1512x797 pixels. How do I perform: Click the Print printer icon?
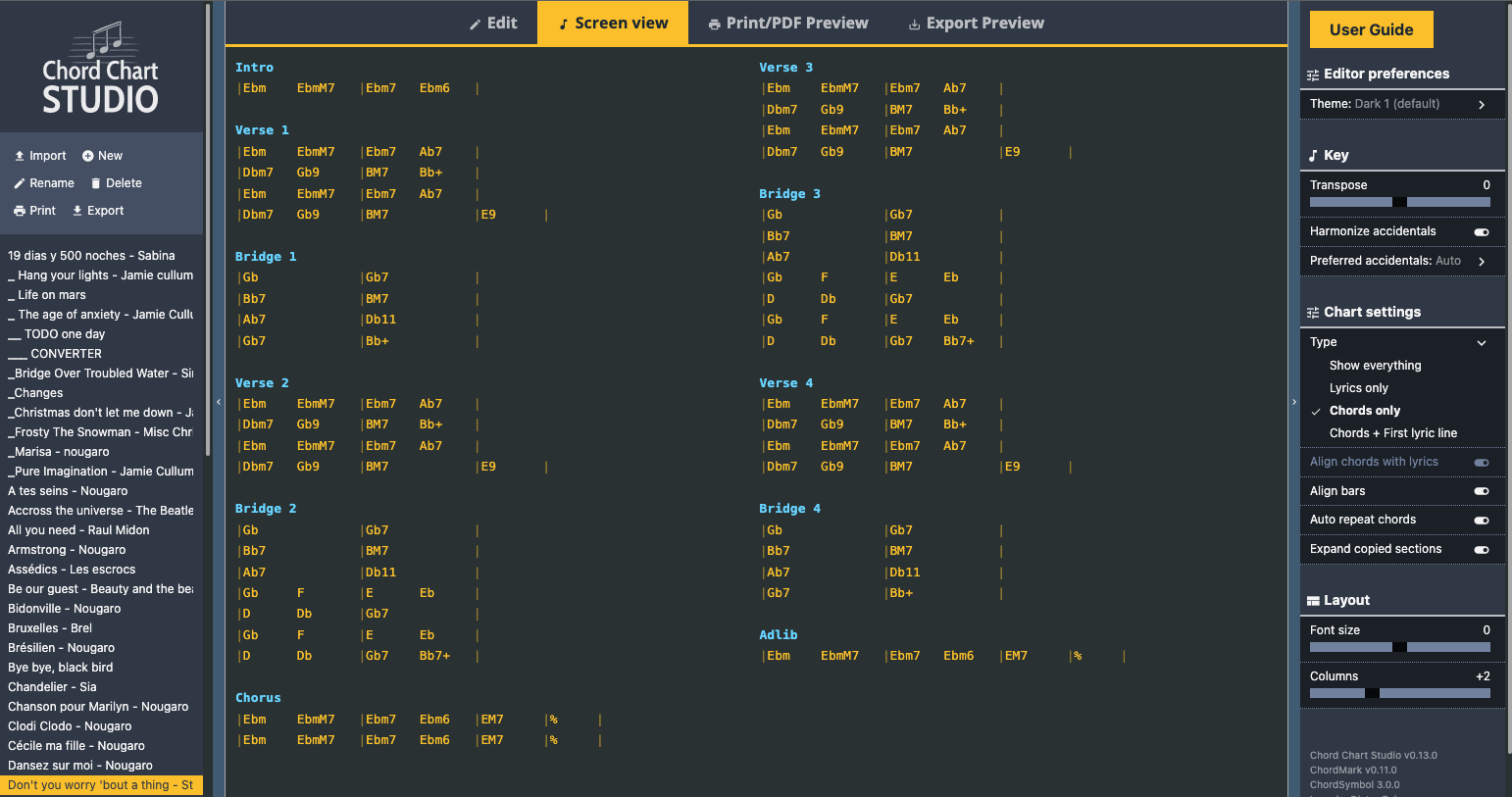tap(20, 211)
